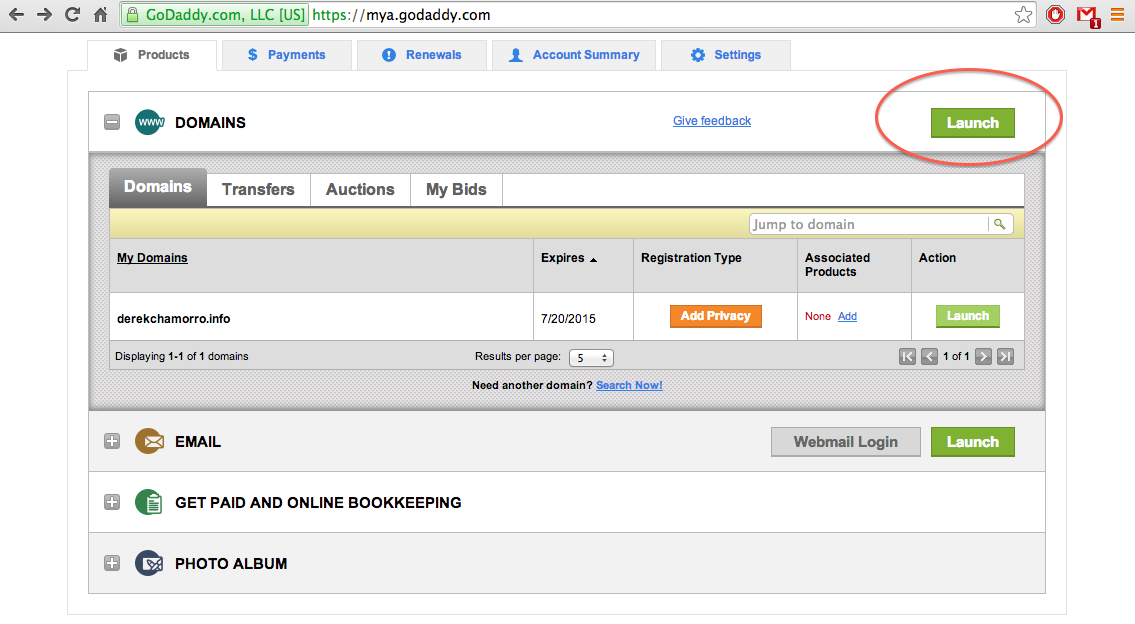This screenshot has width=1135, height=624.
Task: Bookmark this page with the star icon
Action: coord(1024,14)
